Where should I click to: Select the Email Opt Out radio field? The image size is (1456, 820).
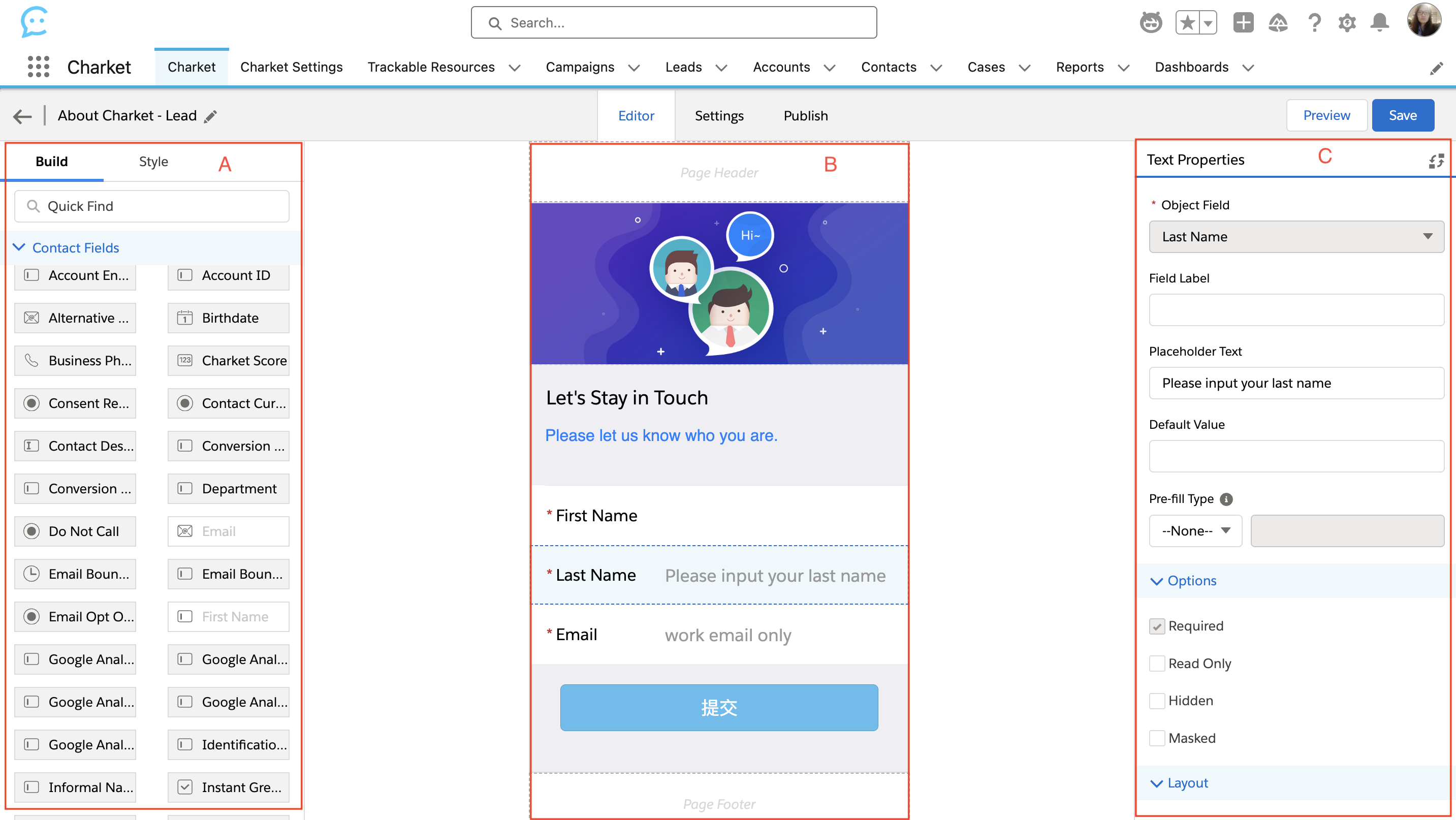[x=75, y=617]
